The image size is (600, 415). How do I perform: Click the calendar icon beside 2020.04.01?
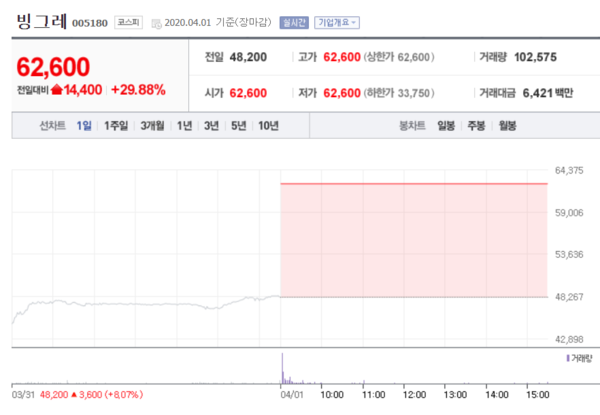[x=157, y=23]
